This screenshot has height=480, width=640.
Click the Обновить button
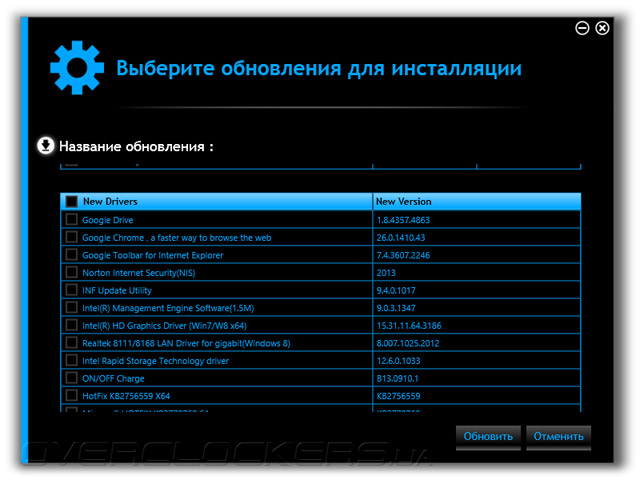(x=488, y=437)
